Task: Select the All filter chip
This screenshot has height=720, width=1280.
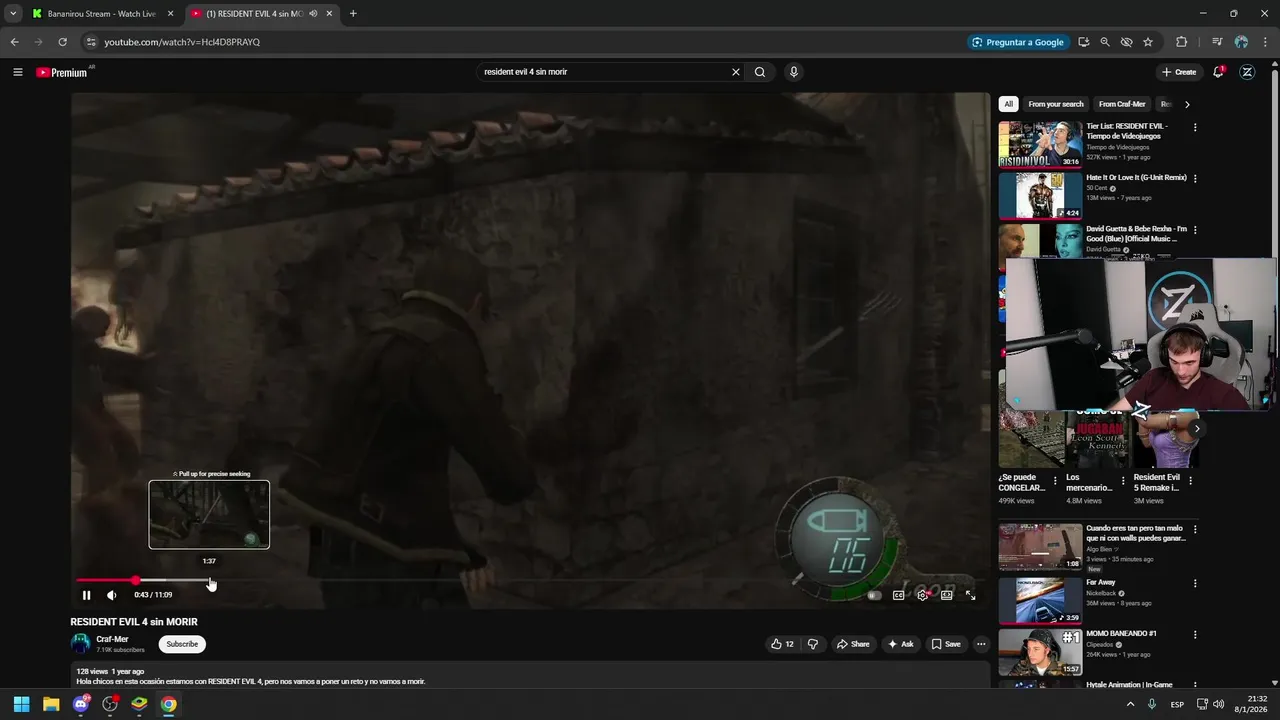Action: pyautogui.click(x=1008, y=104)
